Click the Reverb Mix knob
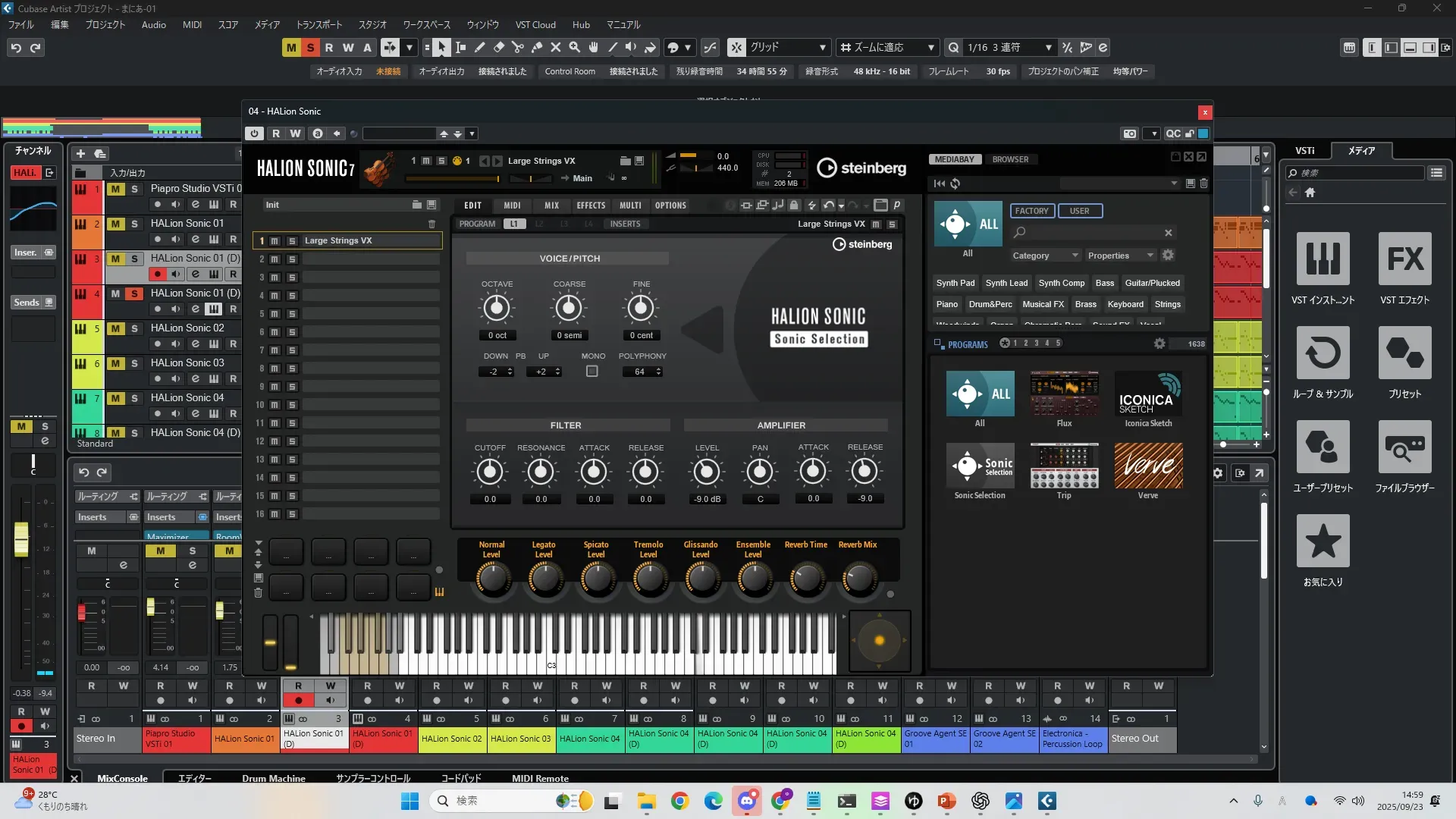 (x=858, y=579)
